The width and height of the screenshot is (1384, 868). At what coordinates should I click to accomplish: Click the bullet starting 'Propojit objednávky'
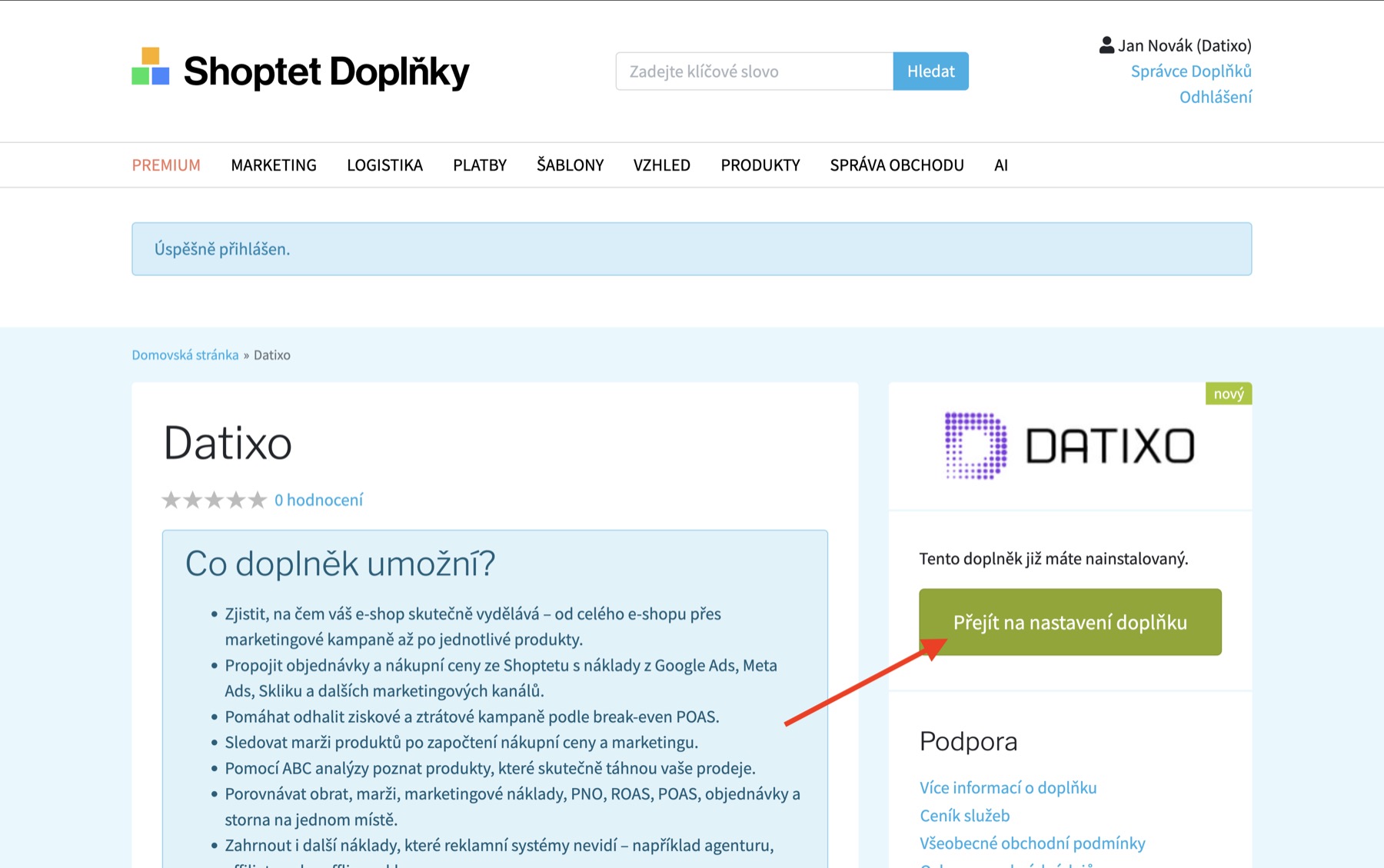tap(501, 678)
